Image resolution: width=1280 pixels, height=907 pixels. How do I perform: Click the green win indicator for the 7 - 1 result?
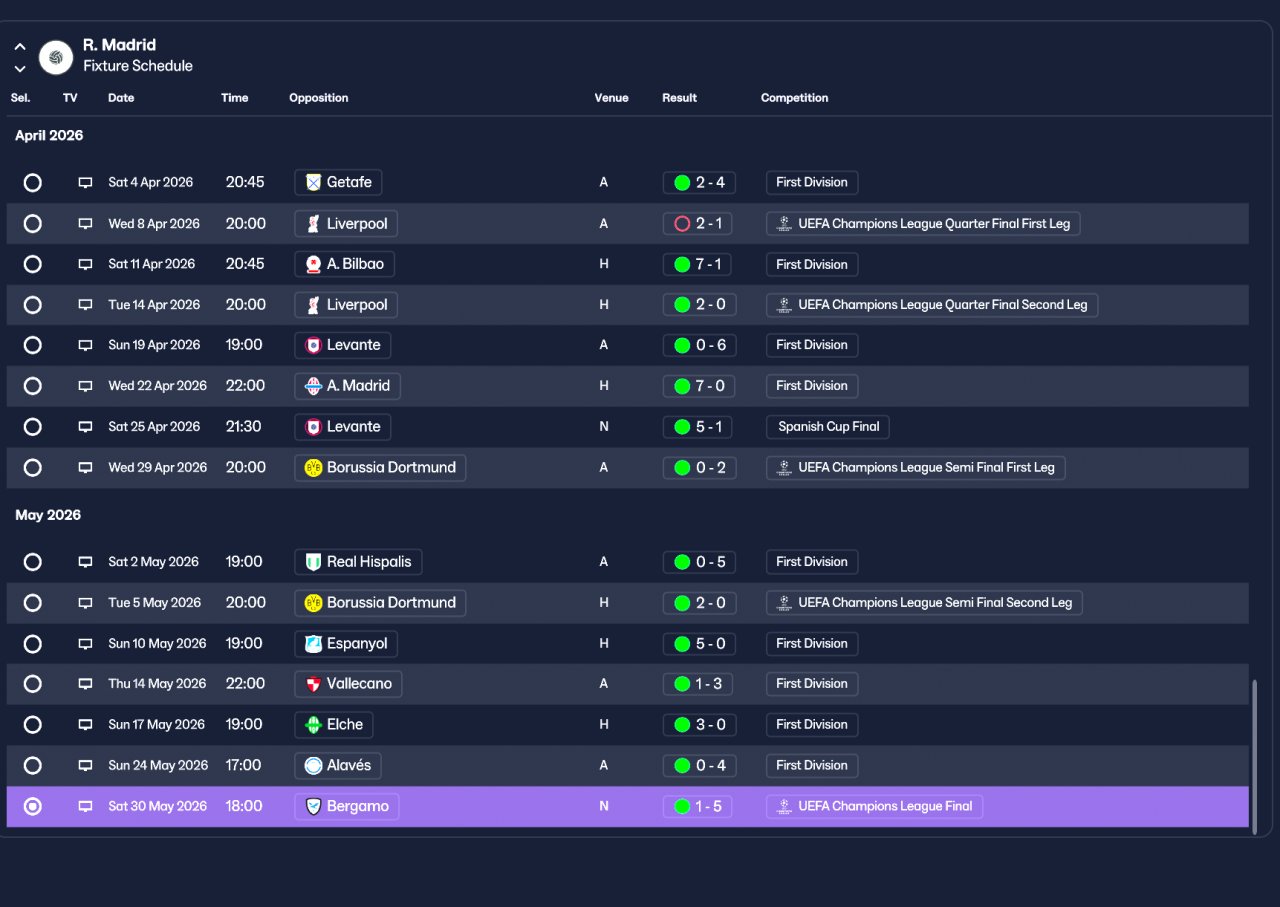(x=682, y=264)
